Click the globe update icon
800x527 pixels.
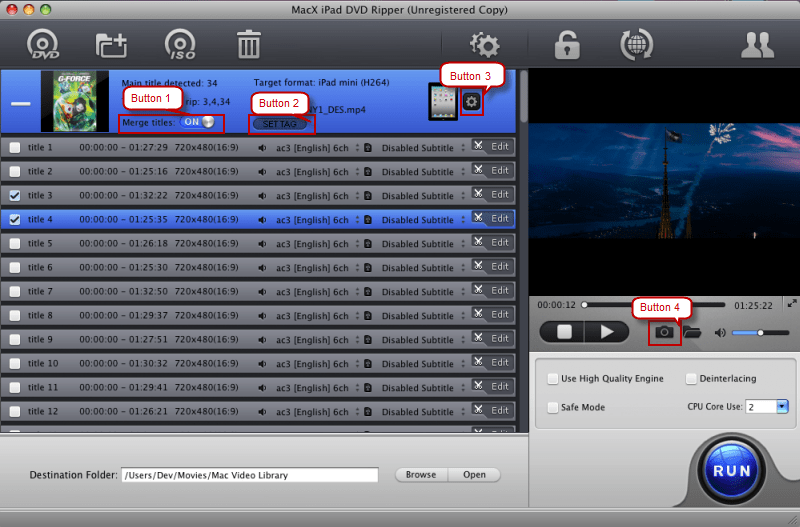[636, 44]
